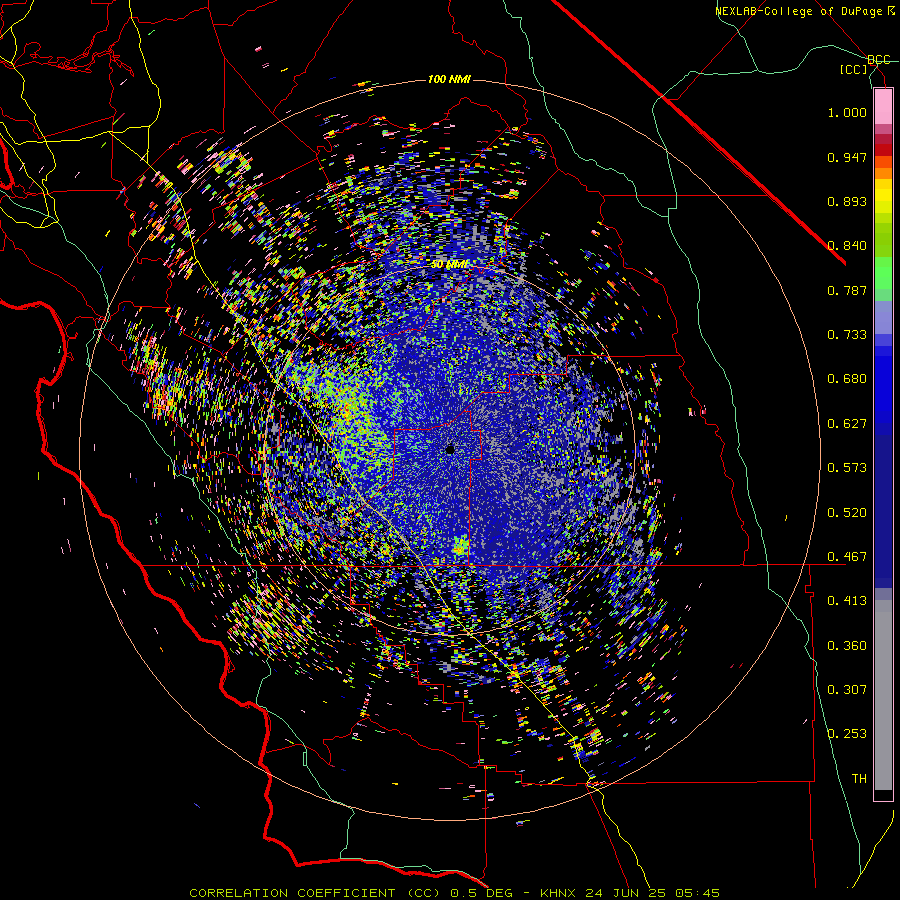
Task: Click the [CC] units label
Action: pos(854,69)
